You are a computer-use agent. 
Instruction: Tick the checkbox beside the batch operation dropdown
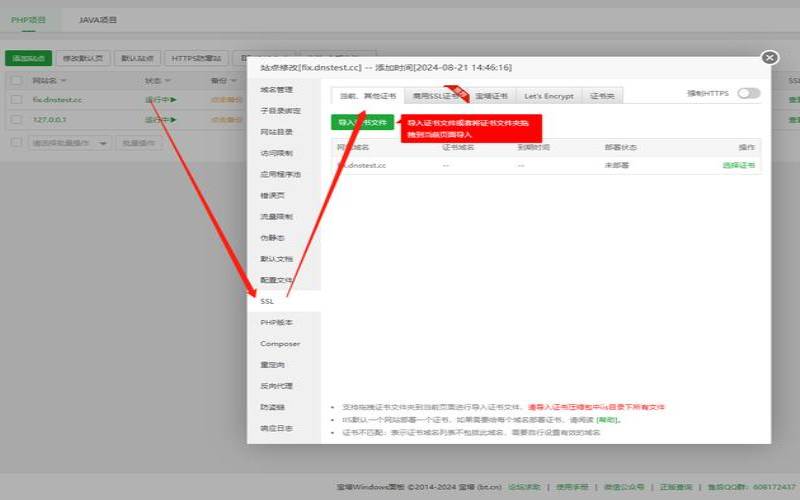click(x=16, y=143)
